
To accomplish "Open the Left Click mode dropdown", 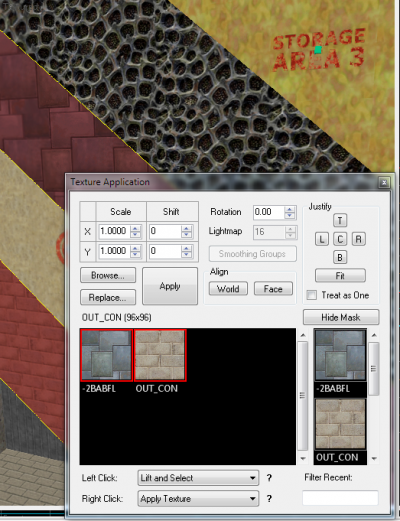I will (198, 478).
